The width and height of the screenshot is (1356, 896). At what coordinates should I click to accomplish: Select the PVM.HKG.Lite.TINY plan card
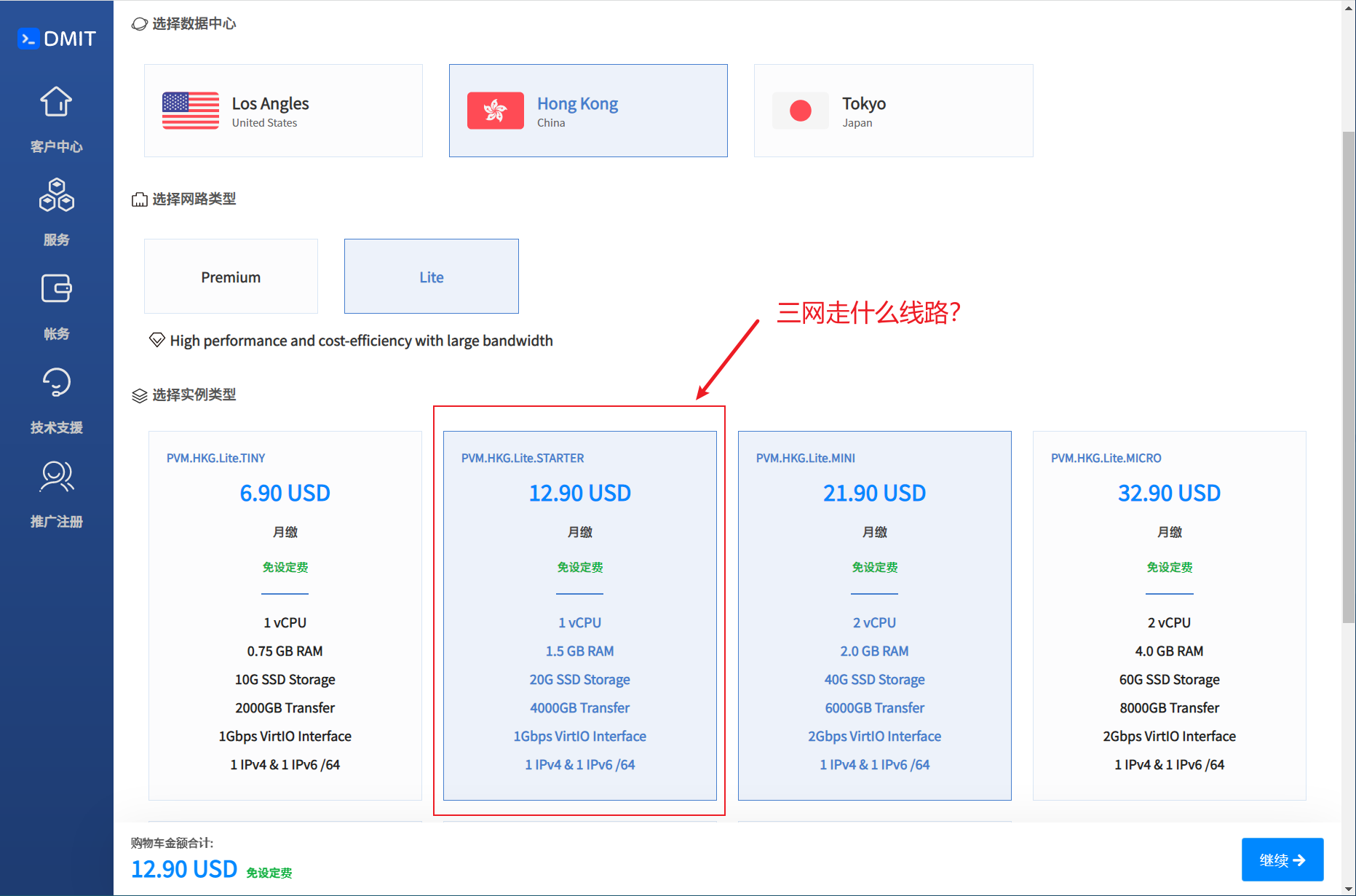[x=285, y=616]
